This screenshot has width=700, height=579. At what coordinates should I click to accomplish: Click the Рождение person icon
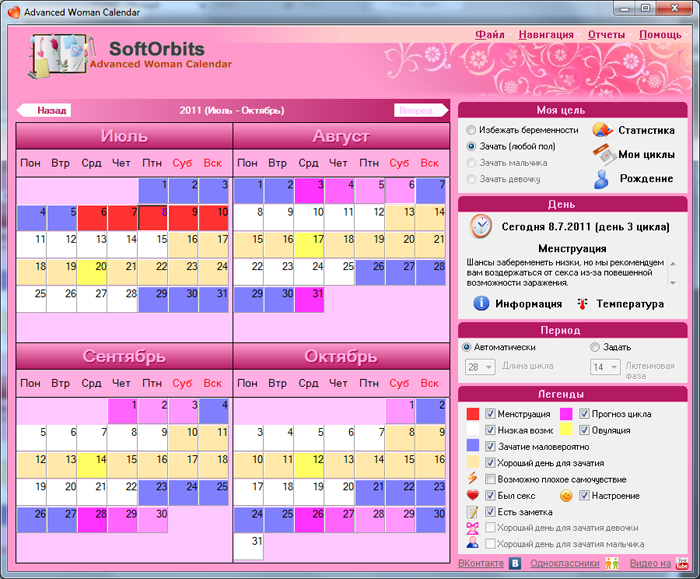click(601, 179)
